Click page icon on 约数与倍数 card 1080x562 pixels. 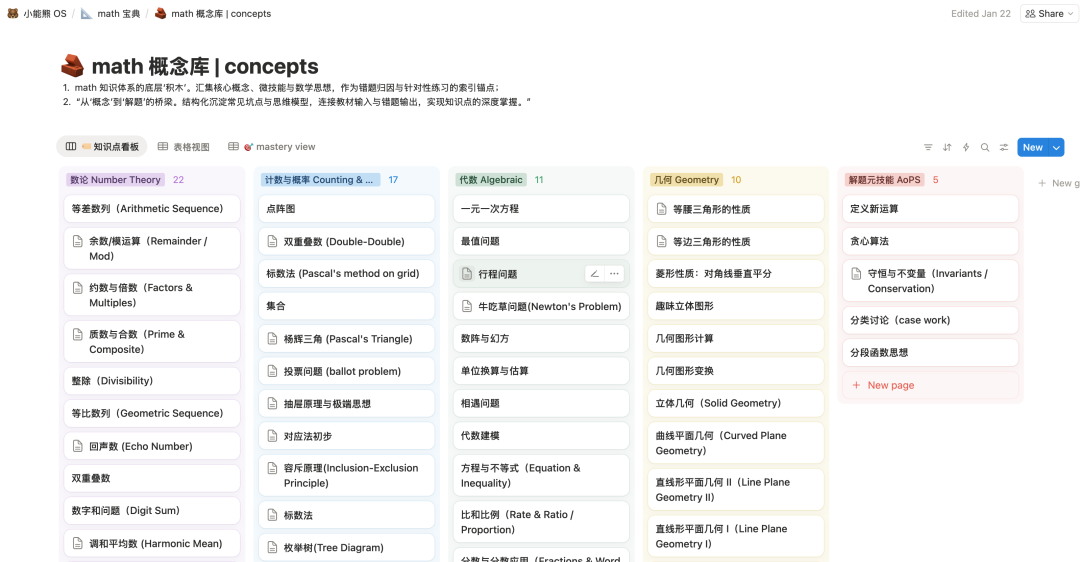[x=78, y=288]
